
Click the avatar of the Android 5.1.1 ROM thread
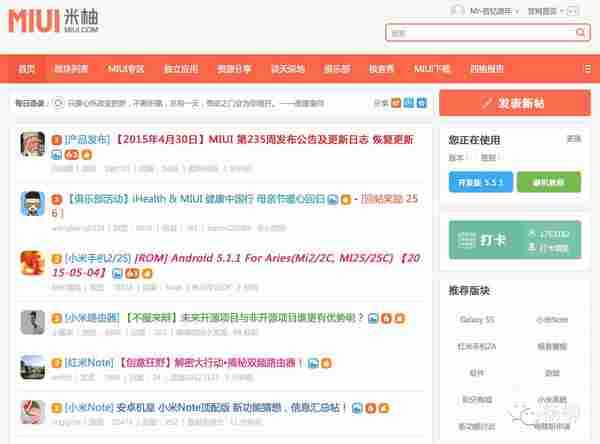click(x=32, y=263)
